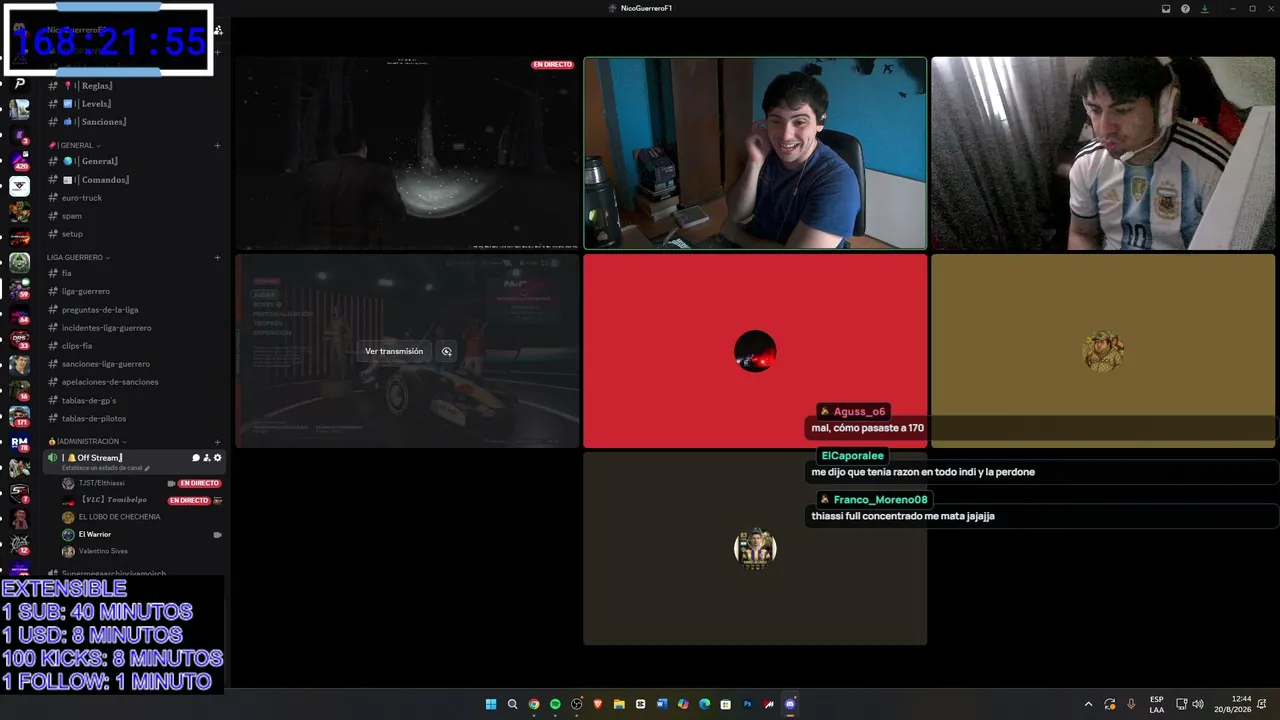Click the taskbar microphone tray icon
The image size is (1280, 720).
1131,704
